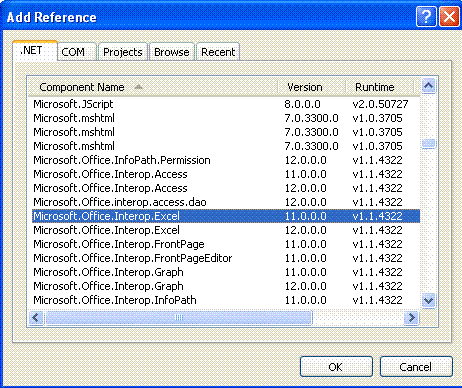
Task: Open the COM tab
Action: [77, 52]
